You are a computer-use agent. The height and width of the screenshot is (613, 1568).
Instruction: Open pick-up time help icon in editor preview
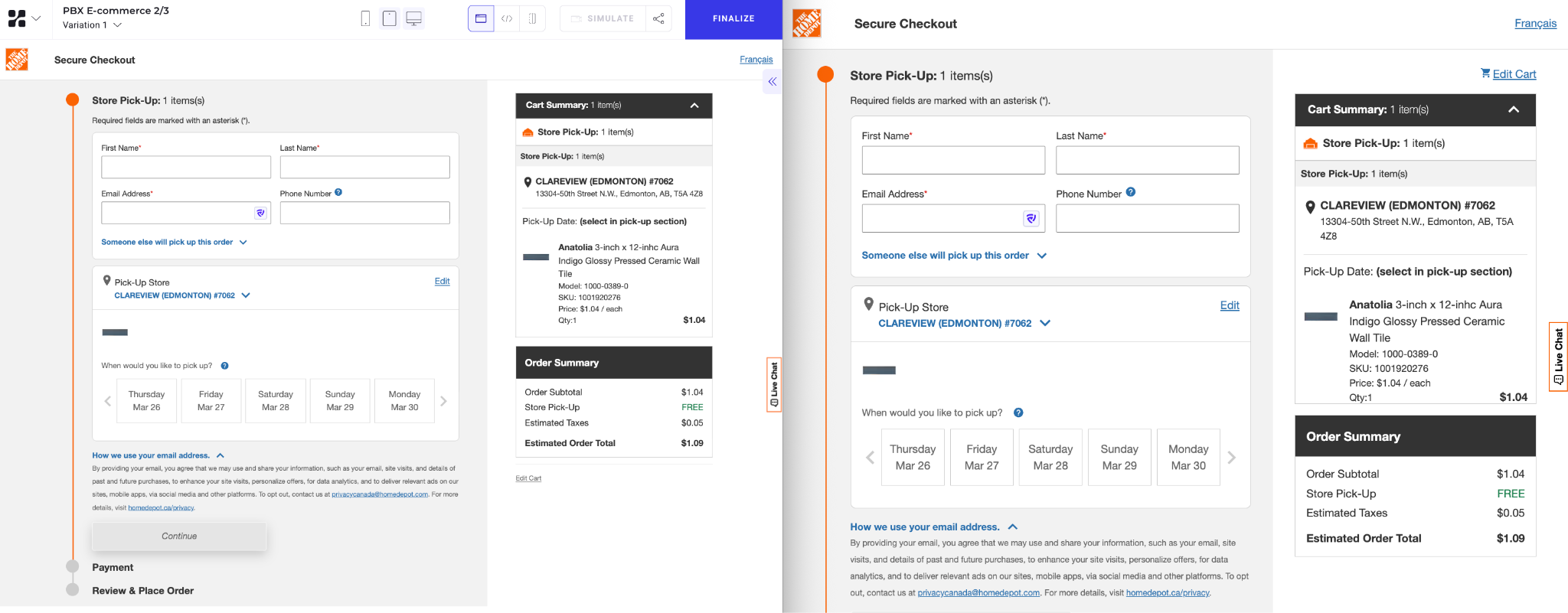pos(224,366)
